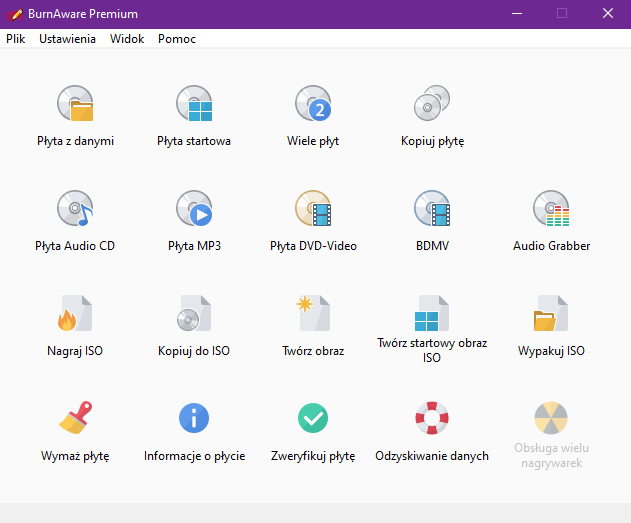This screenshot has width=631, height=523.
Task: Select the Twórz obraz star-page icon
Action: point(313,313)
